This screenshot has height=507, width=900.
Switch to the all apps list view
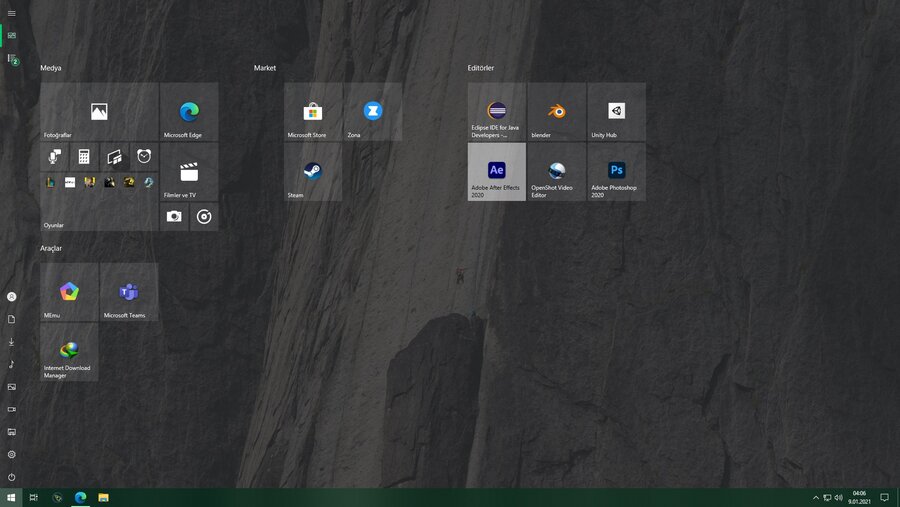[11, 60]
